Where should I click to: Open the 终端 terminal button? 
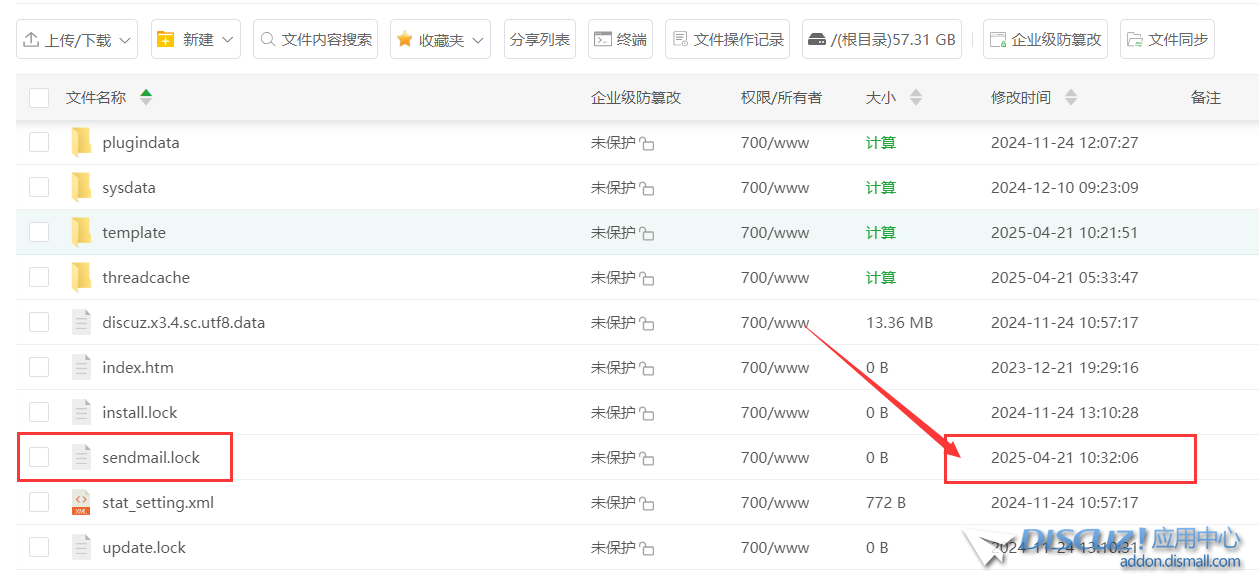click(x=620, y=40)
